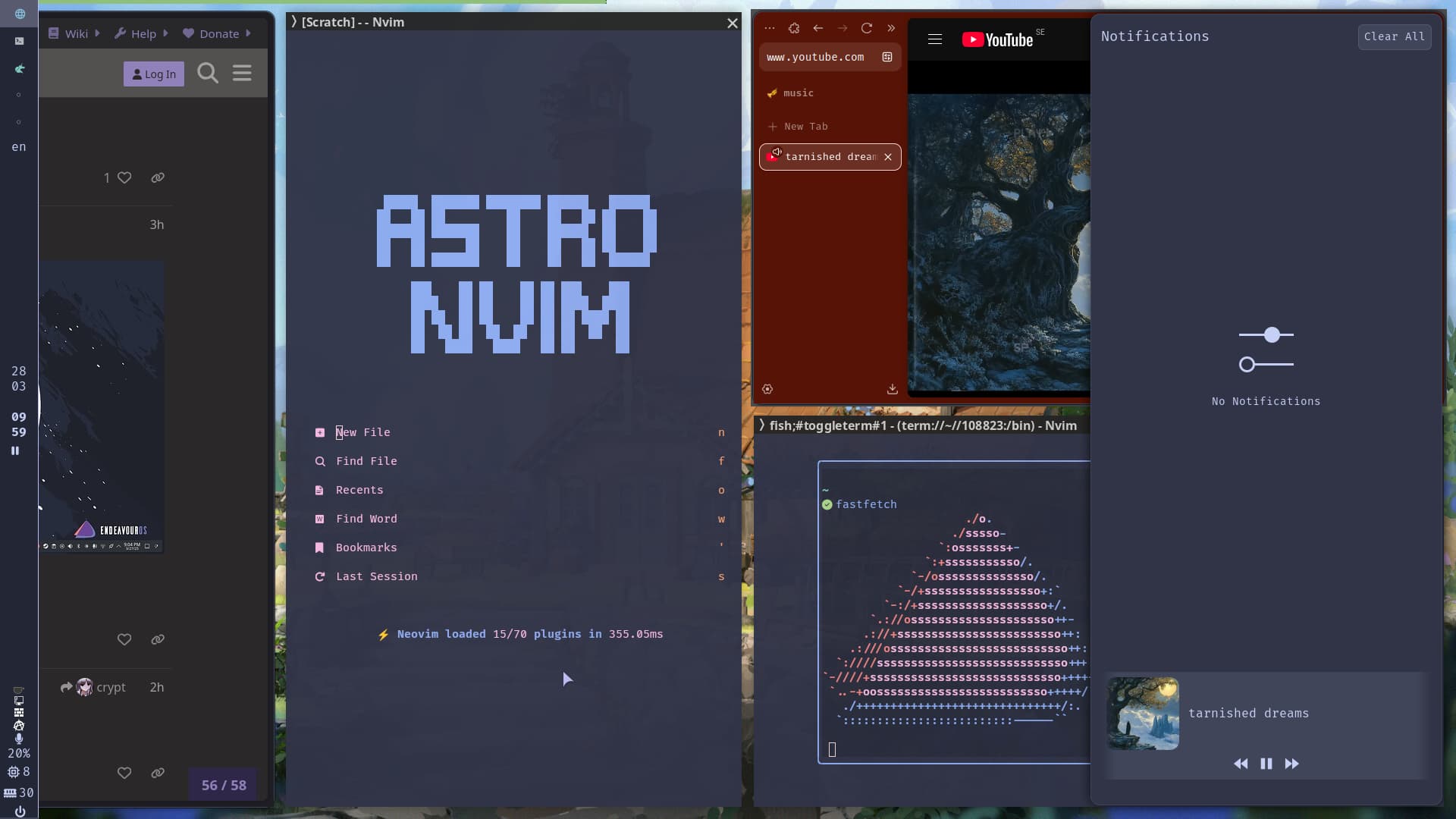Open browser settings gear at sidebar bottom
Screen dimensions: 1456x819
click(x=767, y=389)
